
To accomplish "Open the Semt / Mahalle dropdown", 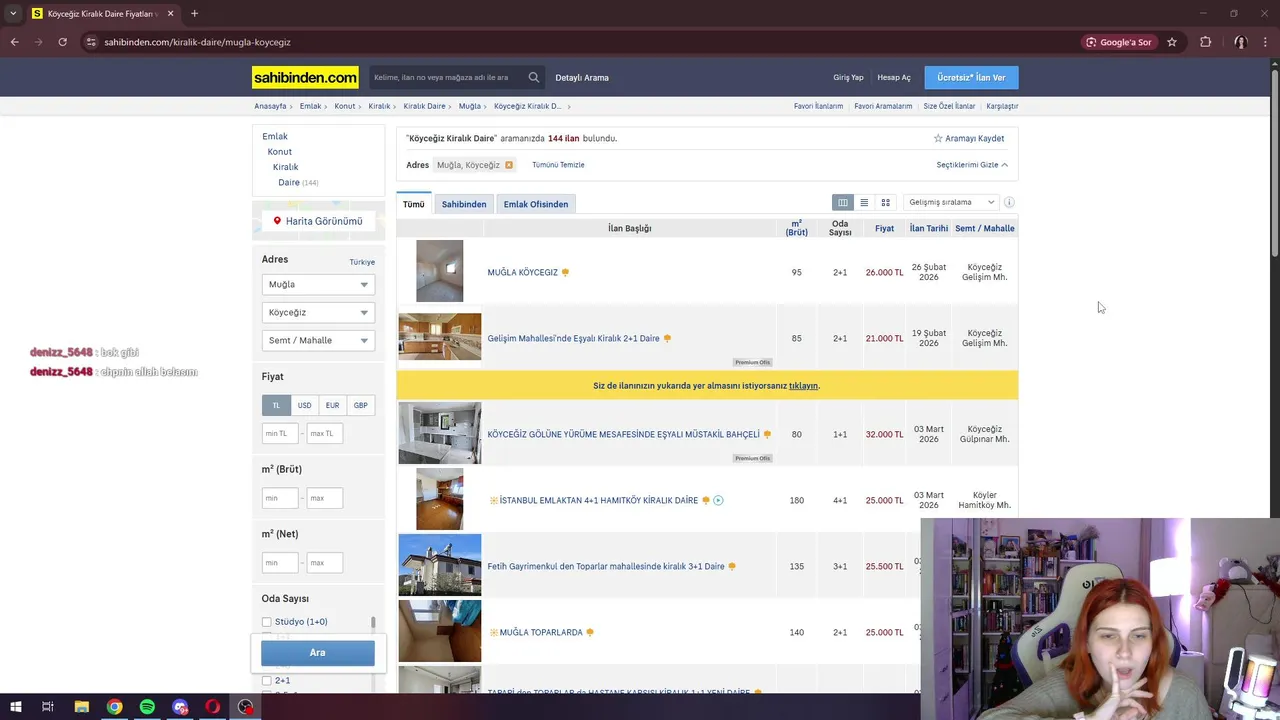I will pos(318,341).
